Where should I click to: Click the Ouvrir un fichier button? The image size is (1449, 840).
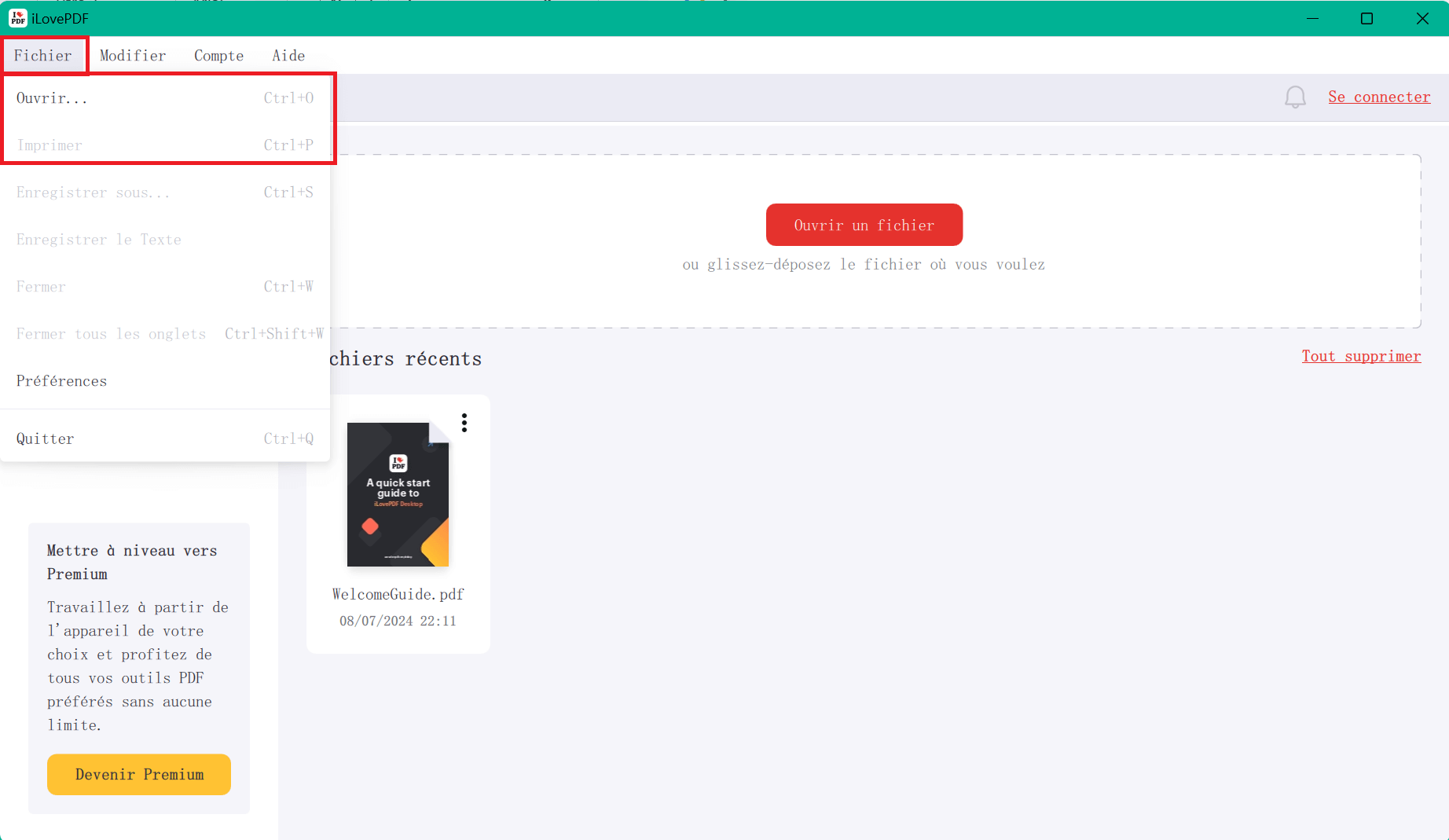point(864,225)
